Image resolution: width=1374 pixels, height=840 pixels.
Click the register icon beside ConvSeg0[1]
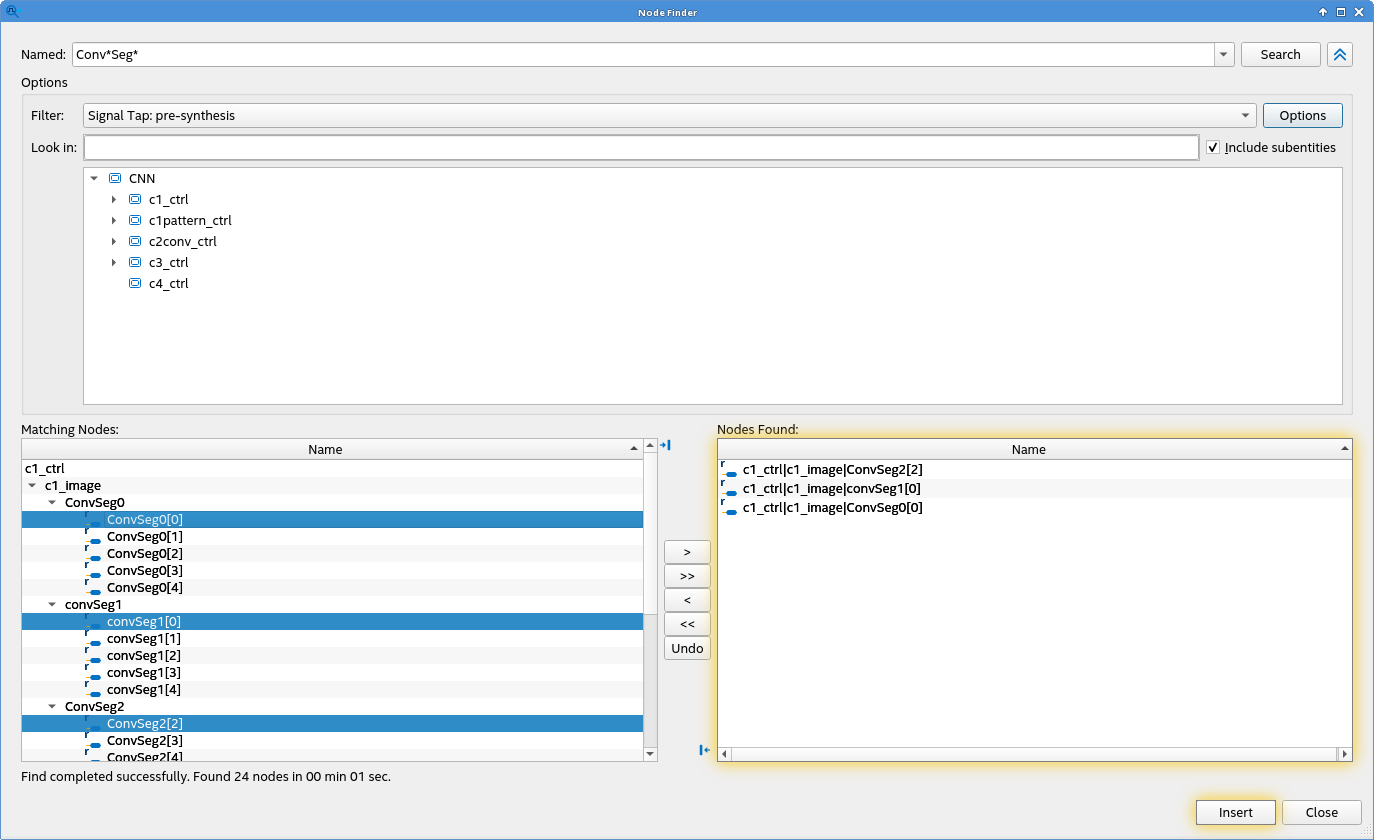tap(92, 537)
